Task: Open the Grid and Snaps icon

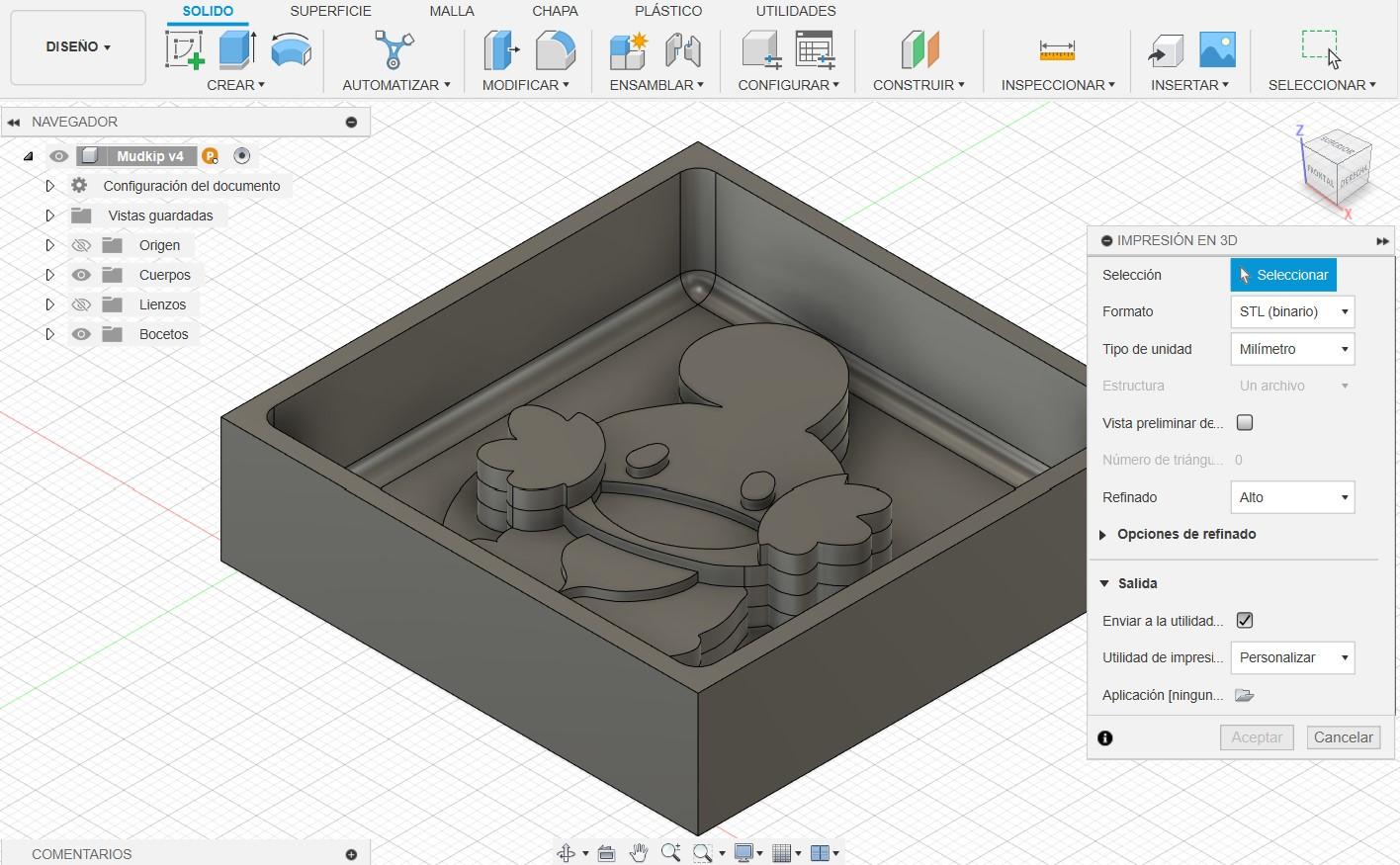Action: [781, 853]
